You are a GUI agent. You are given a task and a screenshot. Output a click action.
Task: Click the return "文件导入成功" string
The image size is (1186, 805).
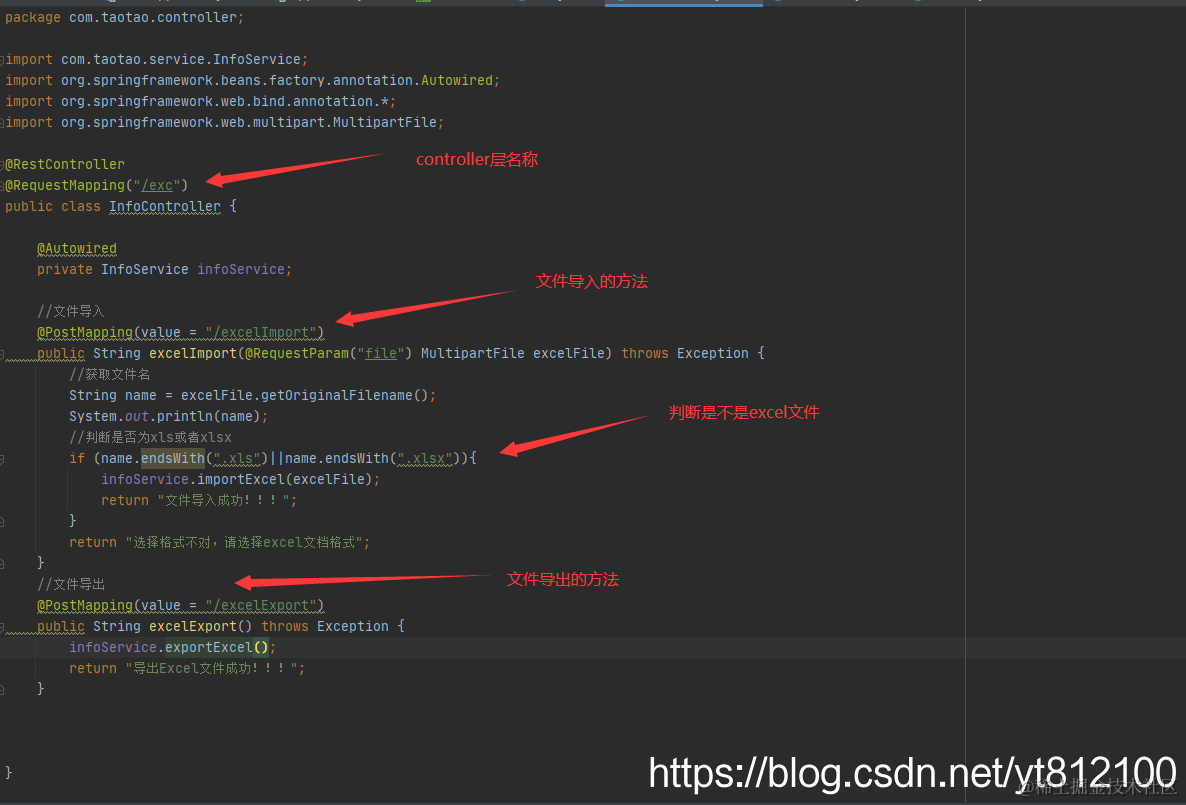(x=224, y=501)
